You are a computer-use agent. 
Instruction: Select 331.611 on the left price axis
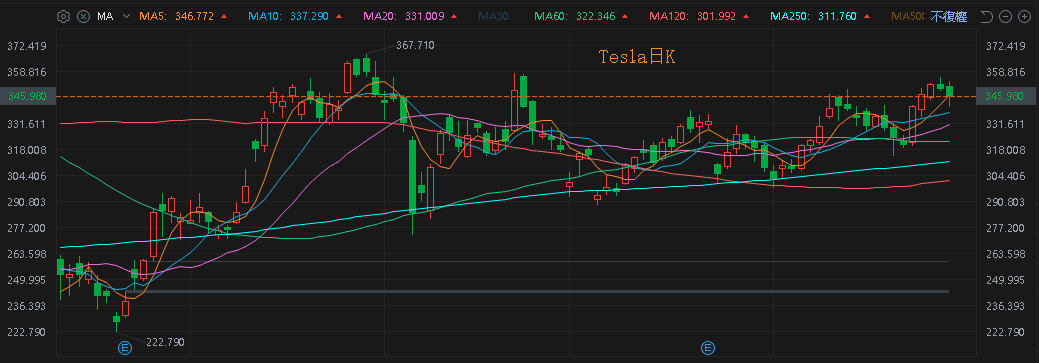pyautogui.click(x=27, y=124)
